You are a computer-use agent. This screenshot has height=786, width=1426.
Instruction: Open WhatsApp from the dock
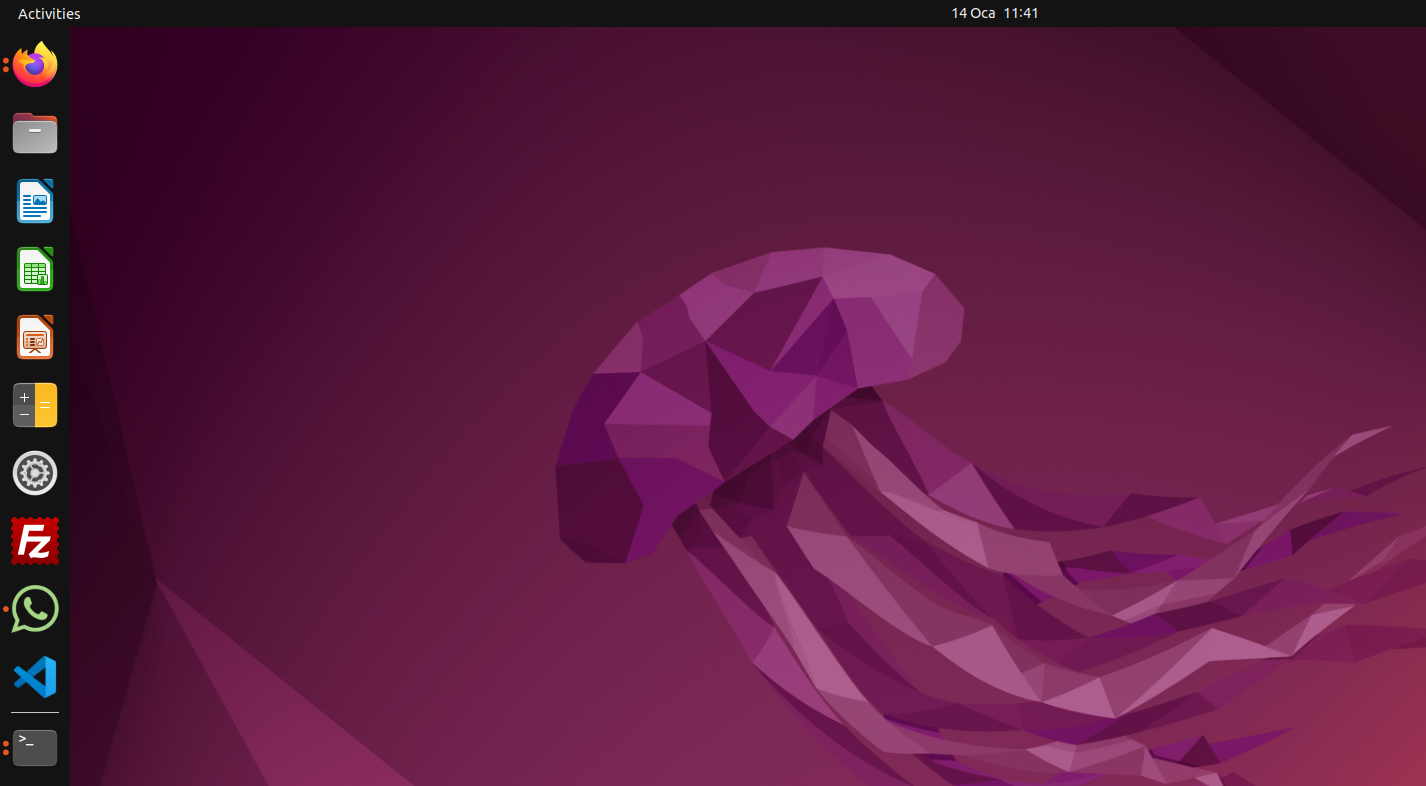click(35, 609)
